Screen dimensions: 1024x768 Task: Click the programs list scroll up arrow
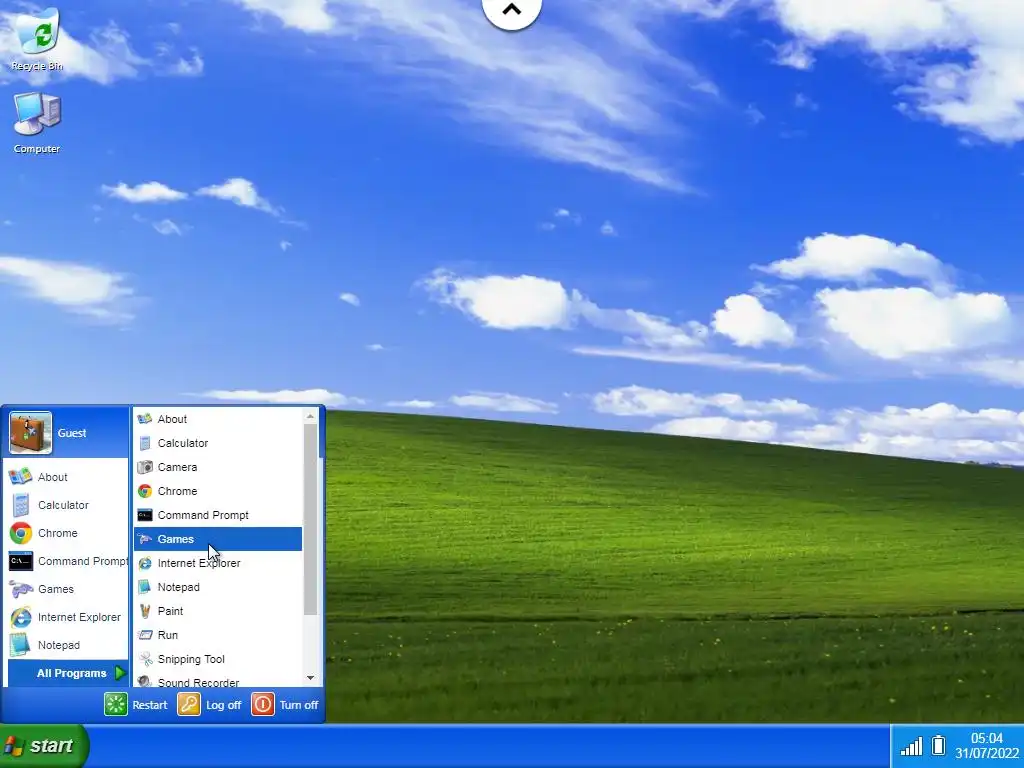click(310, 416)
